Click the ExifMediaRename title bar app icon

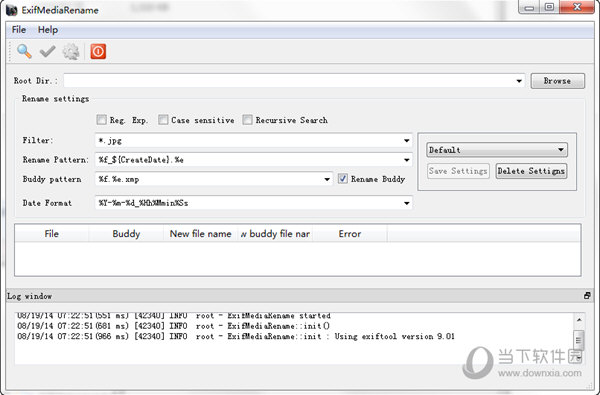12,10
